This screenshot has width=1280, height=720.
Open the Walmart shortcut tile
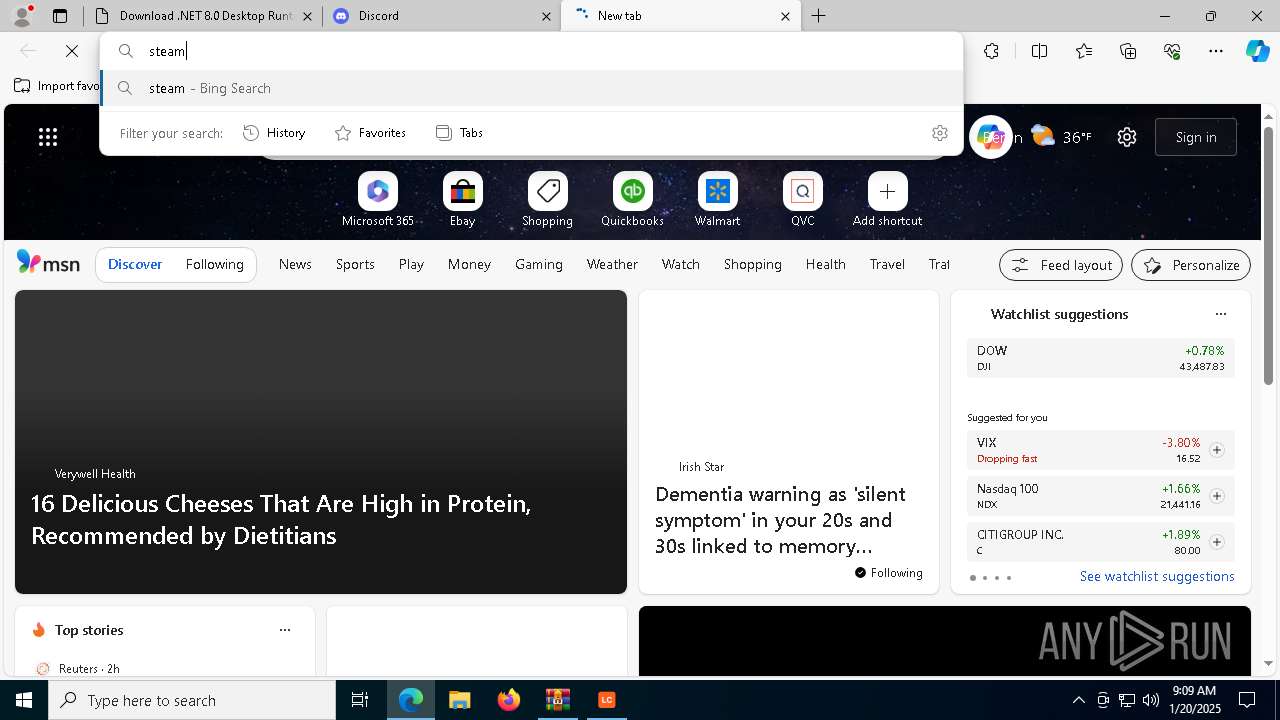718,199
